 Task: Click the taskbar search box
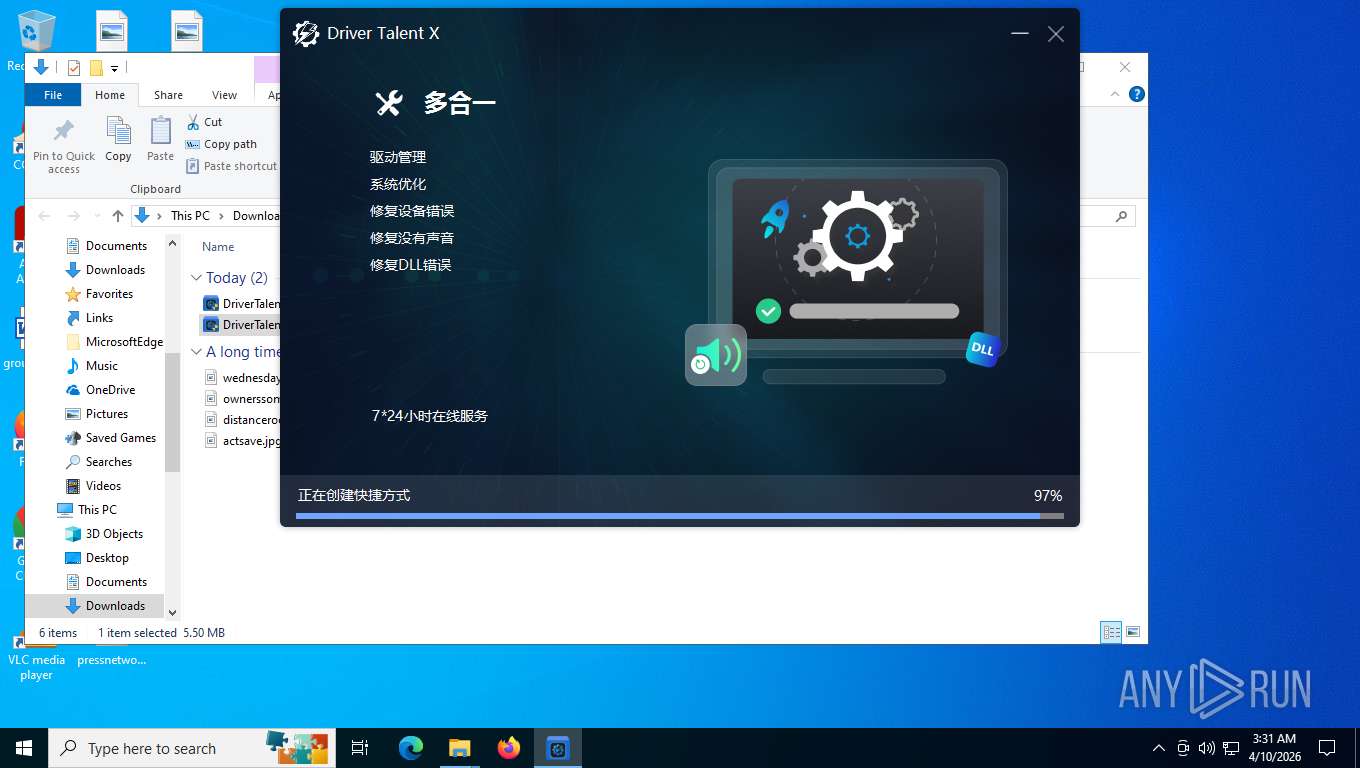[x=193, y=748]
